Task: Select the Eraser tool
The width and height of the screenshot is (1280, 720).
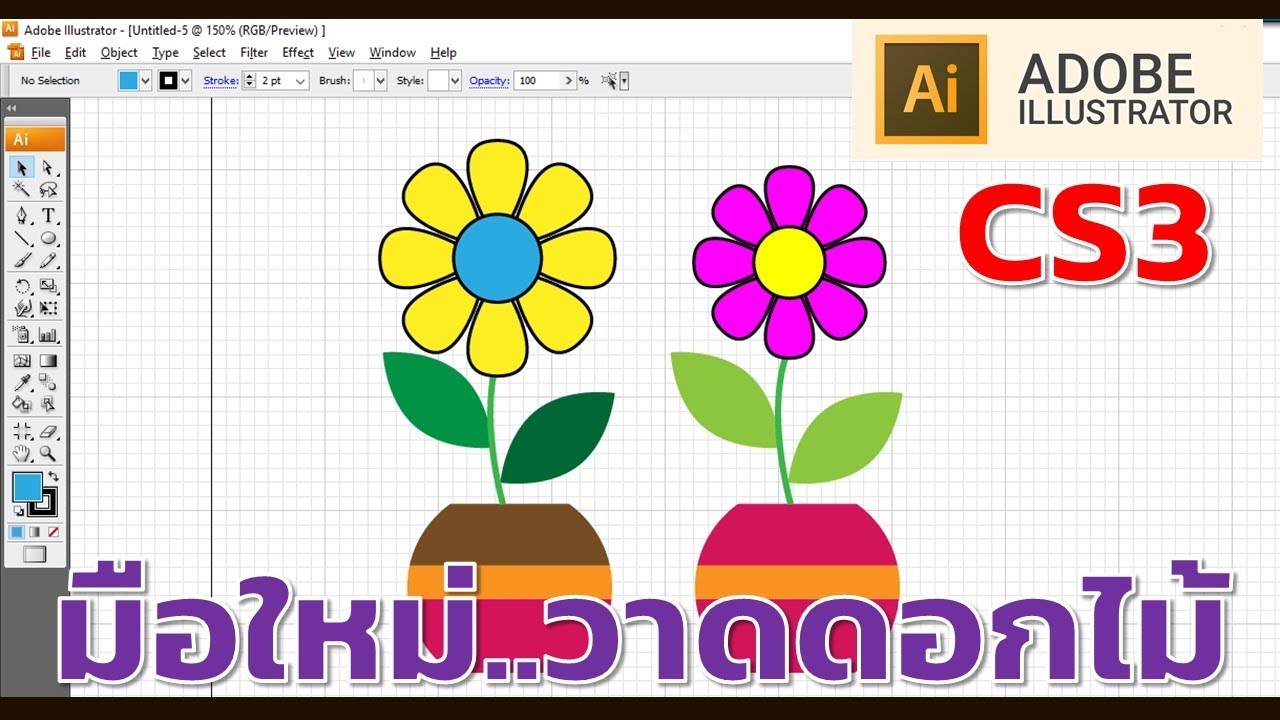Action: pos(47,431)
